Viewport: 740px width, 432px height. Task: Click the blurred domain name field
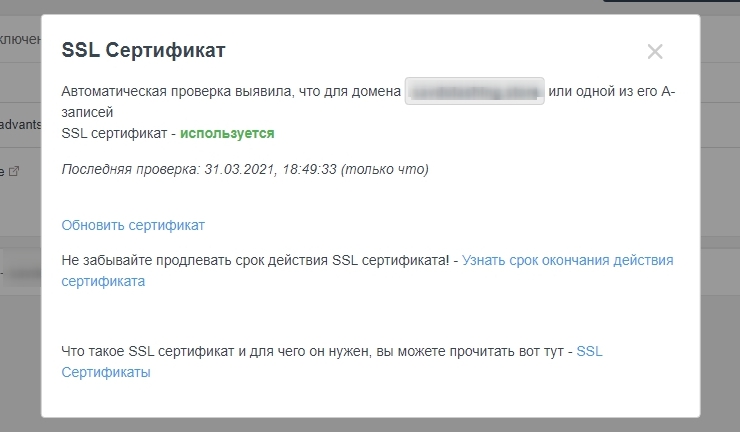point(475,92)
